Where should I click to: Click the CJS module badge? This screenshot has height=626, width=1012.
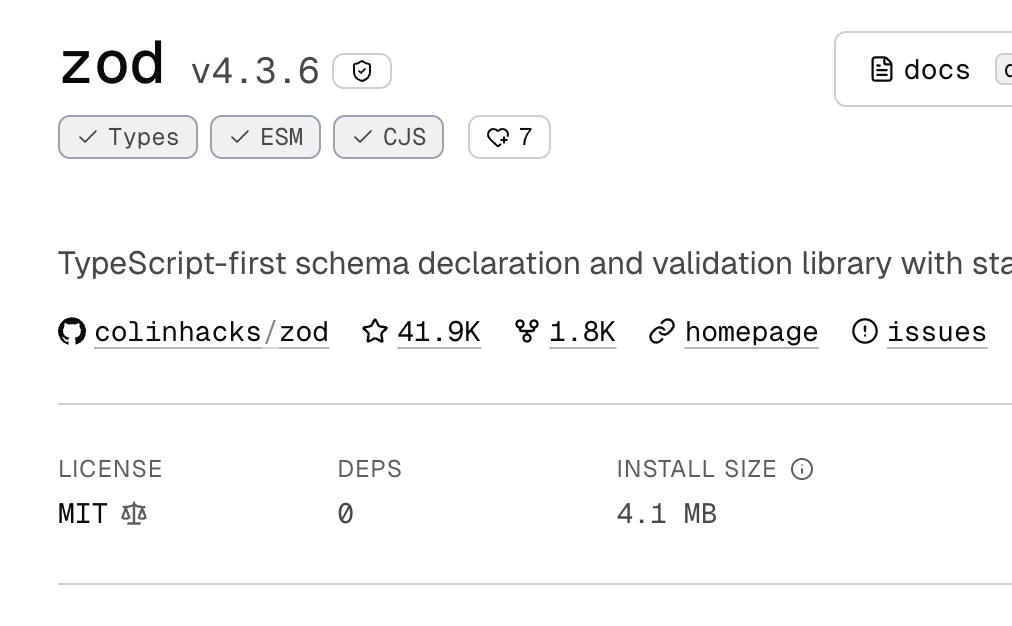[x=388, y=137]
